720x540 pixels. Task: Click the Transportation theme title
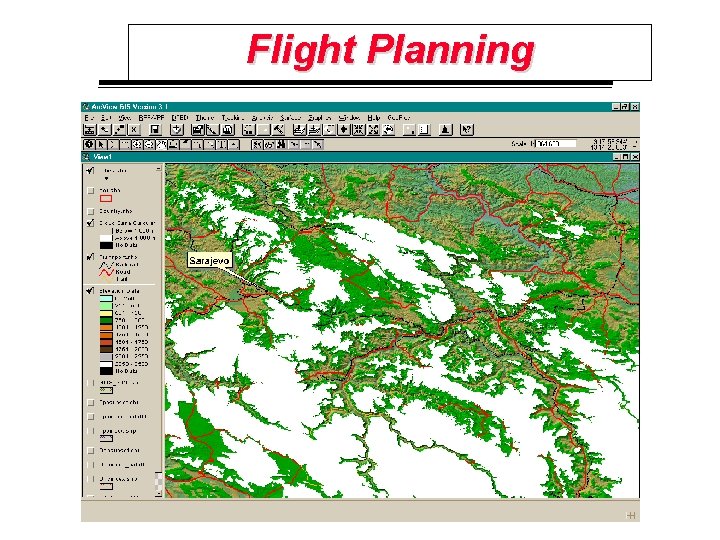coord(118,257)
